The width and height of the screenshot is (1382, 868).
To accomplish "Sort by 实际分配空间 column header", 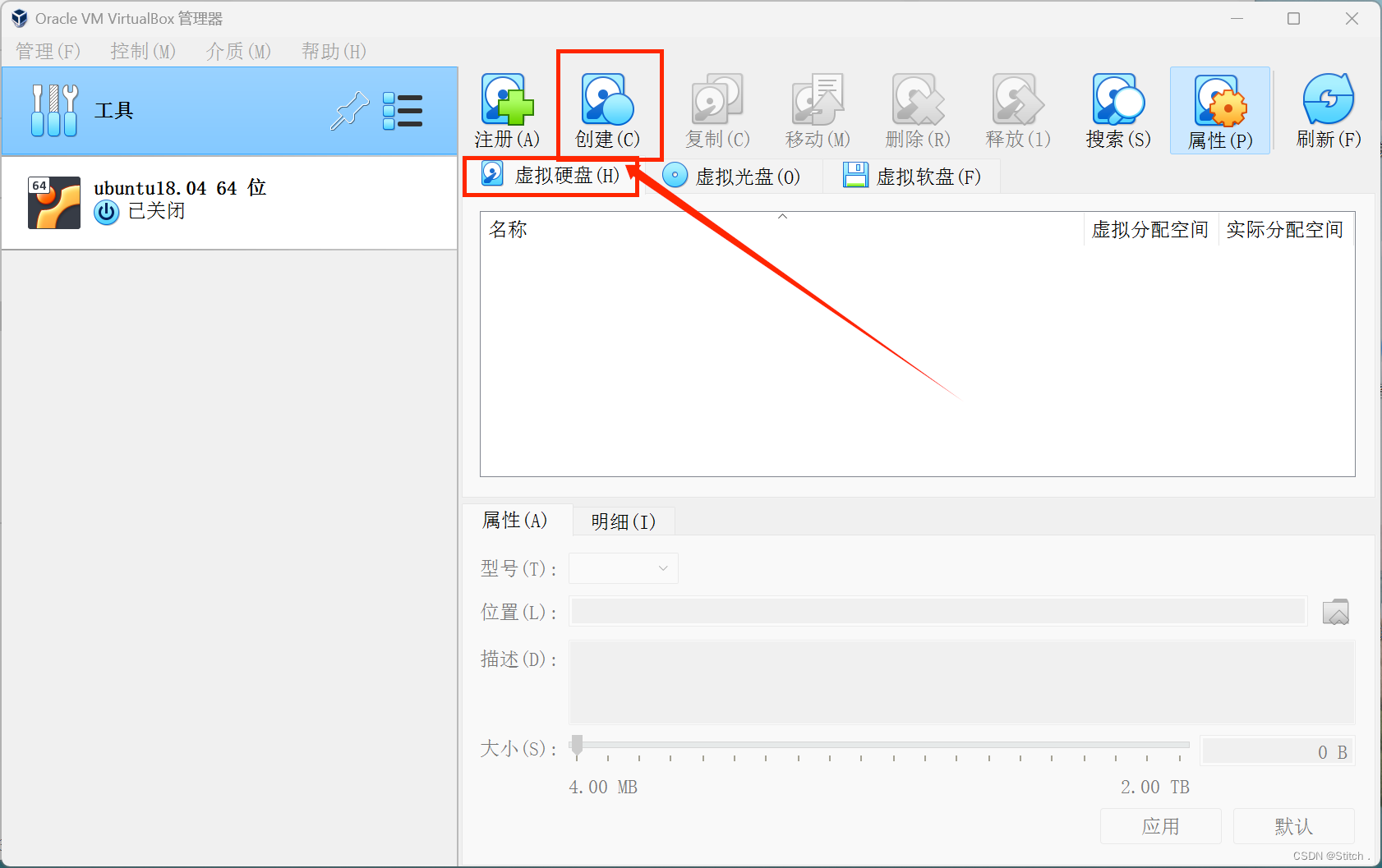I will pyautogui.click(x=1286, y=229).
